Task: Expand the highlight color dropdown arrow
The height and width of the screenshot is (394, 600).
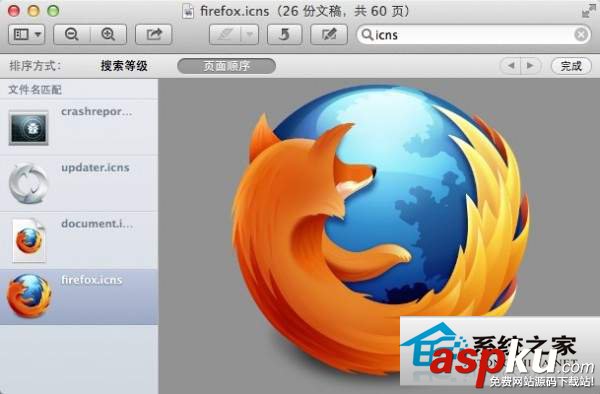Action: (x=250, y=35)
